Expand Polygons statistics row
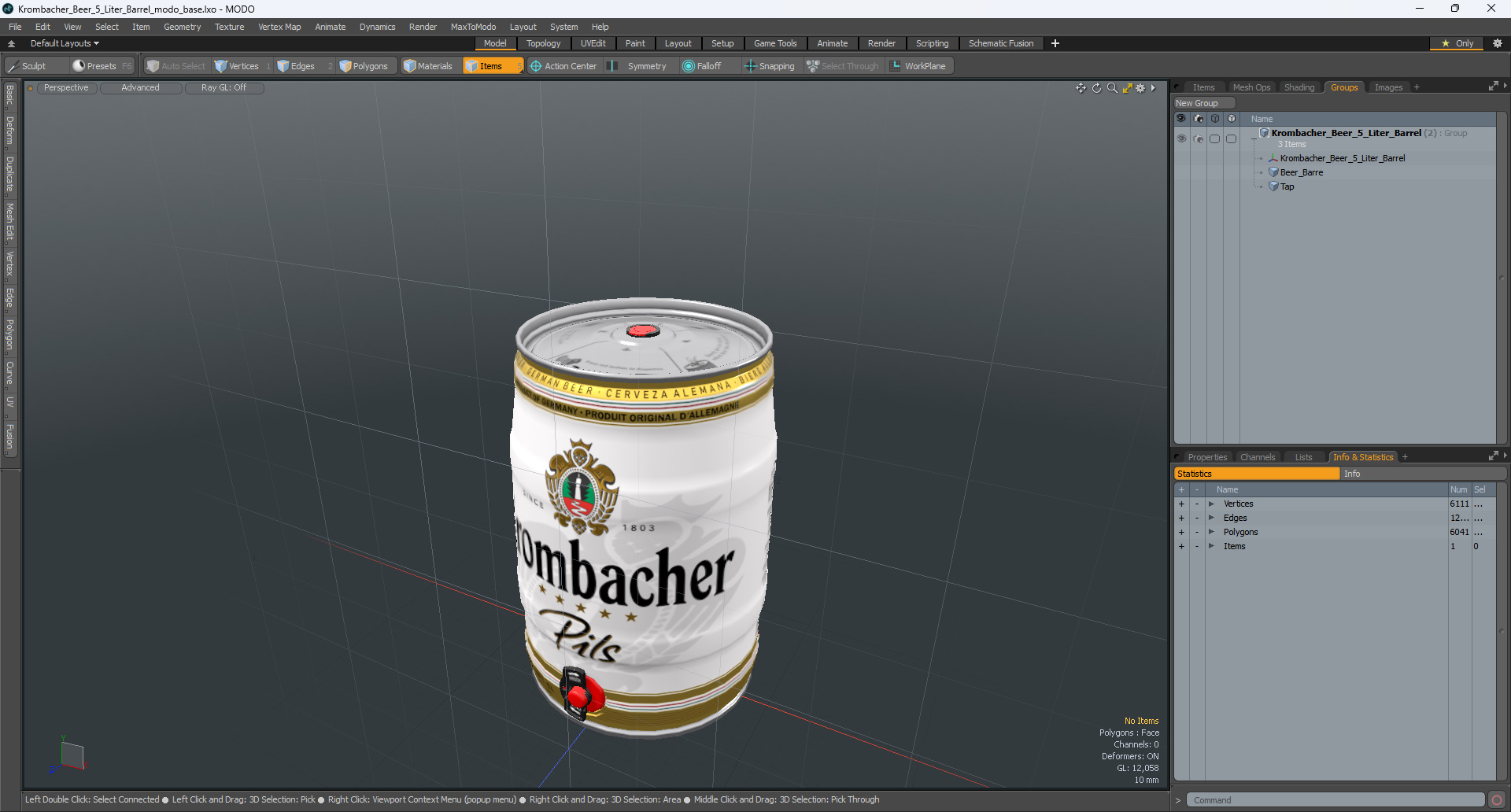Image resolution: width=1511 pixels, height=812 pixels. pos(1211,532)
